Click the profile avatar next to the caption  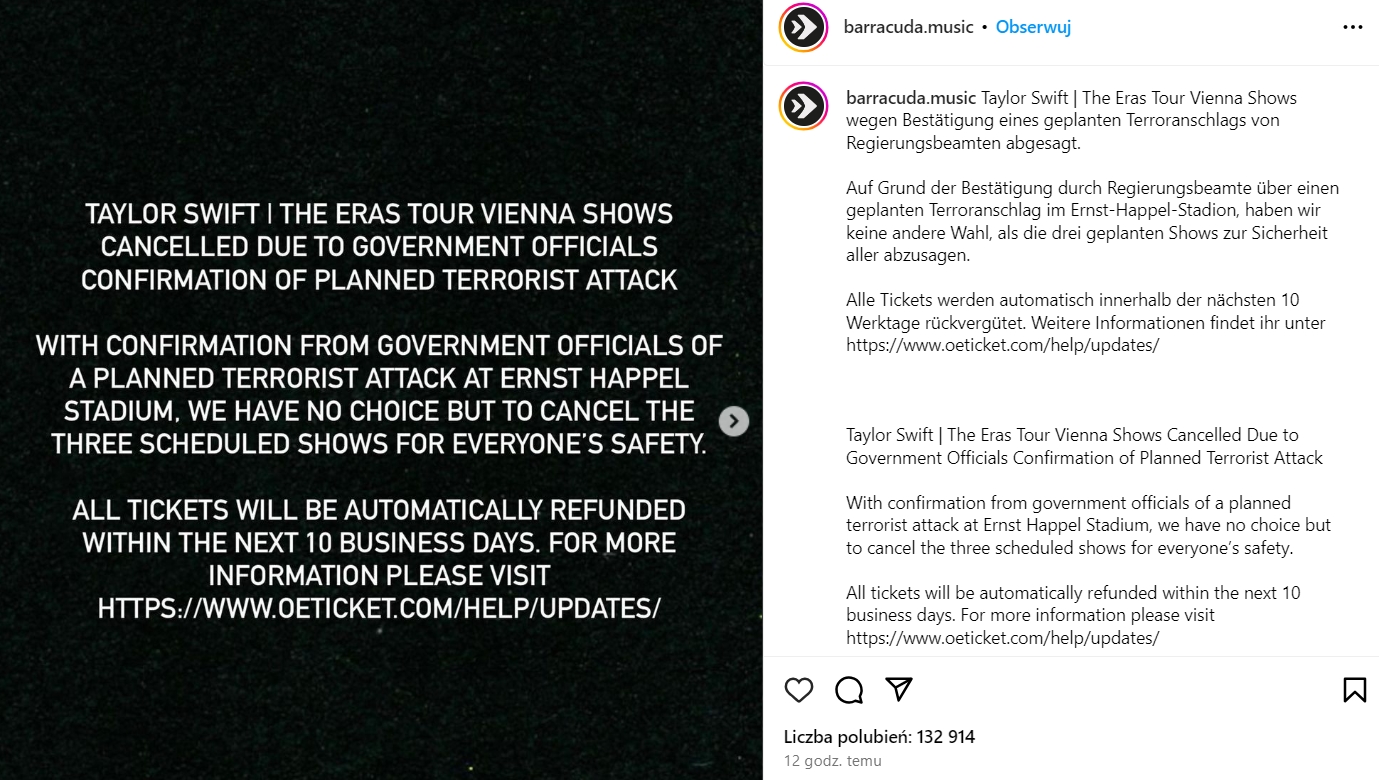[803, 106]
